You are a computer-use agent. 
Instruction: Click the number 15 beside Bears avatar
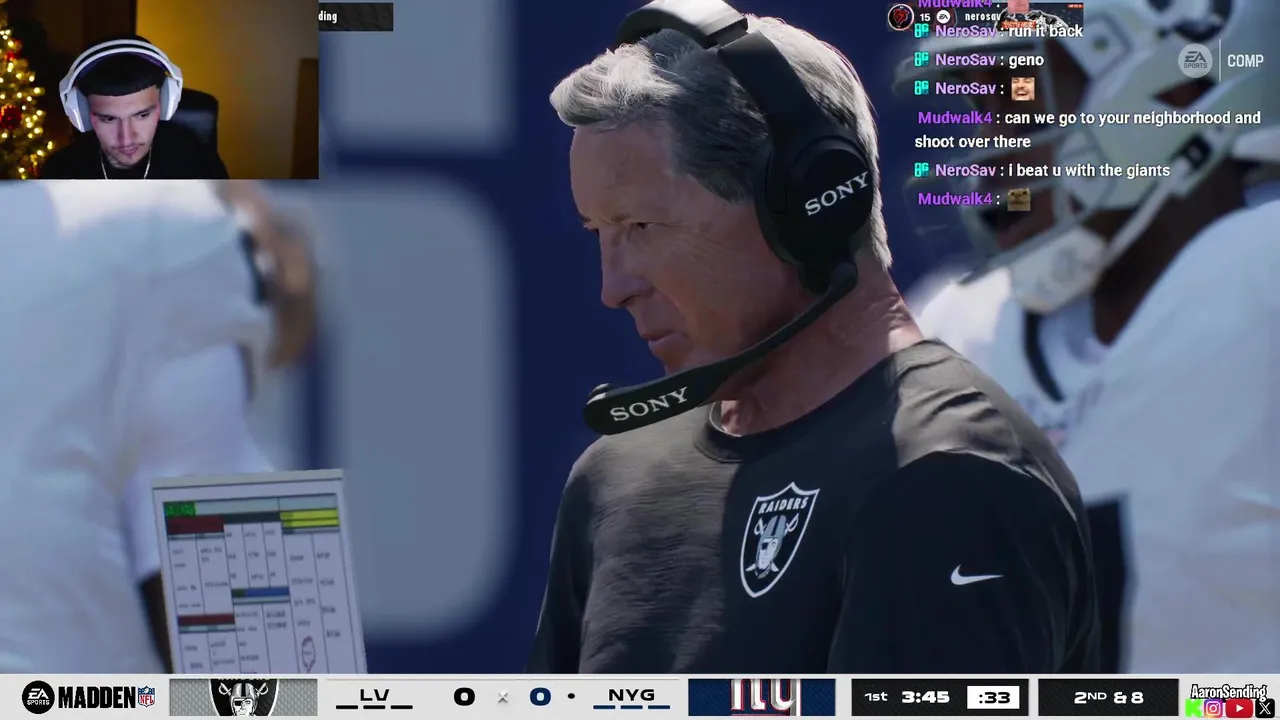click(925, 17)
